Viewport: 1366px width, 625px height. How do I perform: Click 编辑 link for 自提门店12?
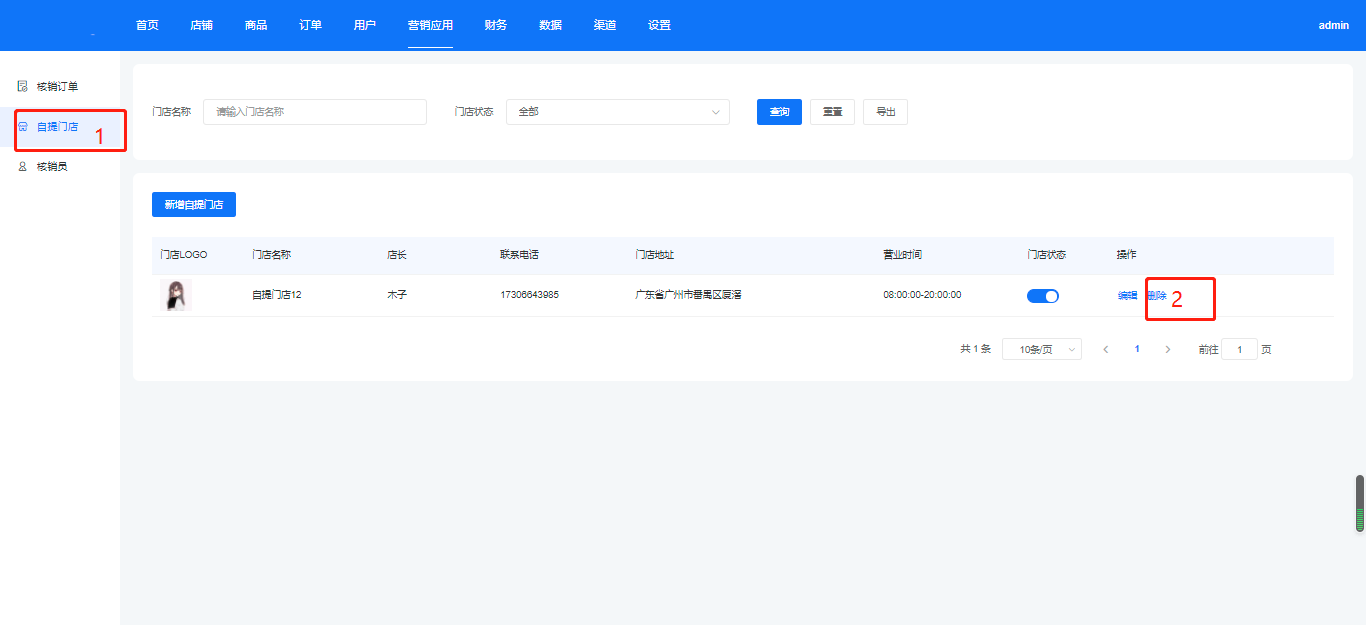pos(1127,296)
